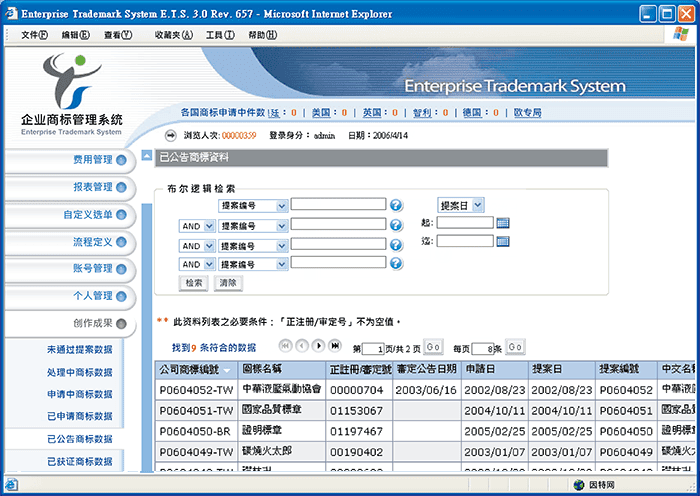Open the 收藏夹(A) menu
Viewport: 700px width, 496px height.
click(173, 35)
